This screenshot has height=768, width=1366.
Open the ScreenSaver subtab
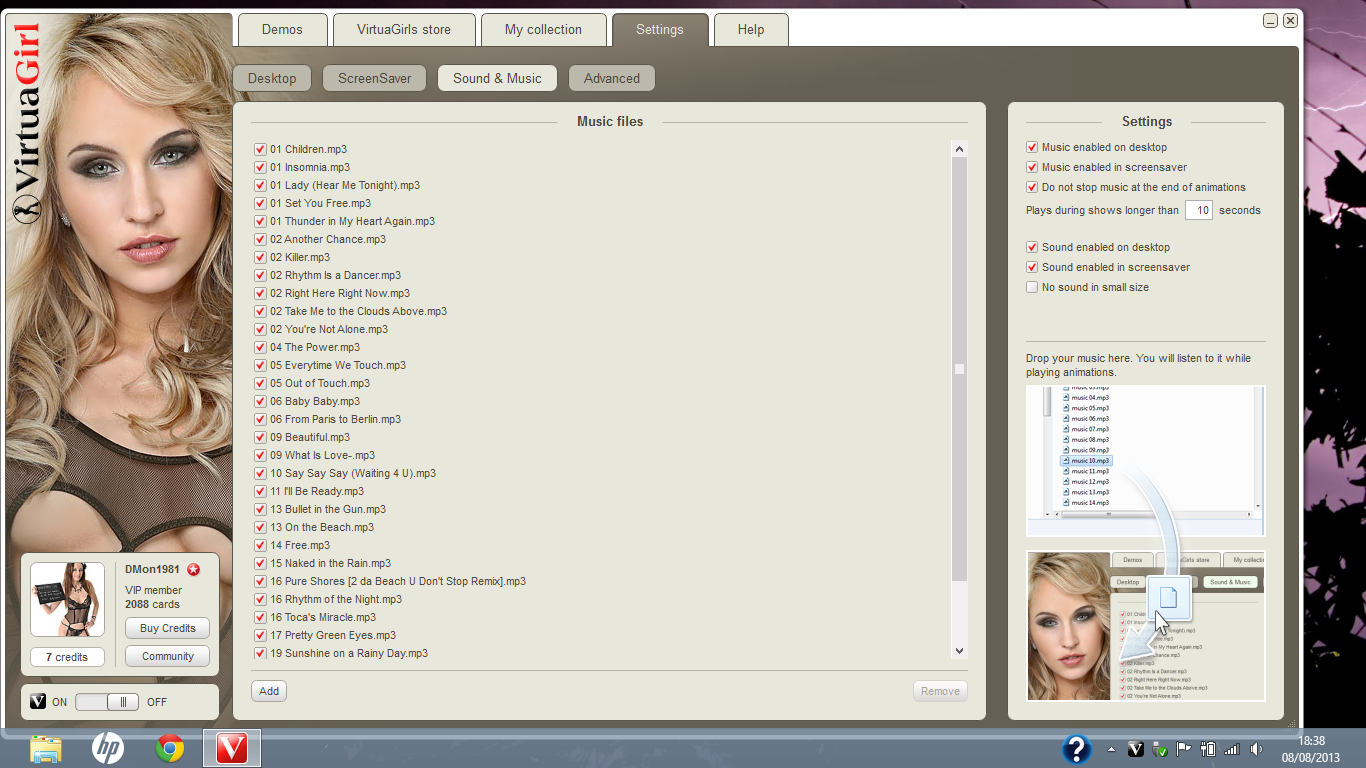point(374,78)
